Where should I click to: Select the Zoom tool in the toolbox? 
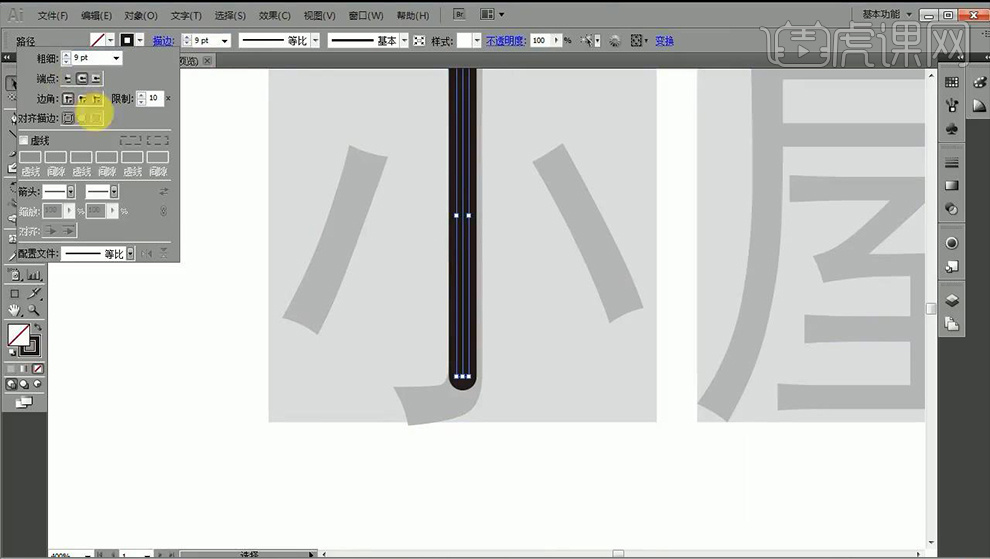click(x=35, y=311)
